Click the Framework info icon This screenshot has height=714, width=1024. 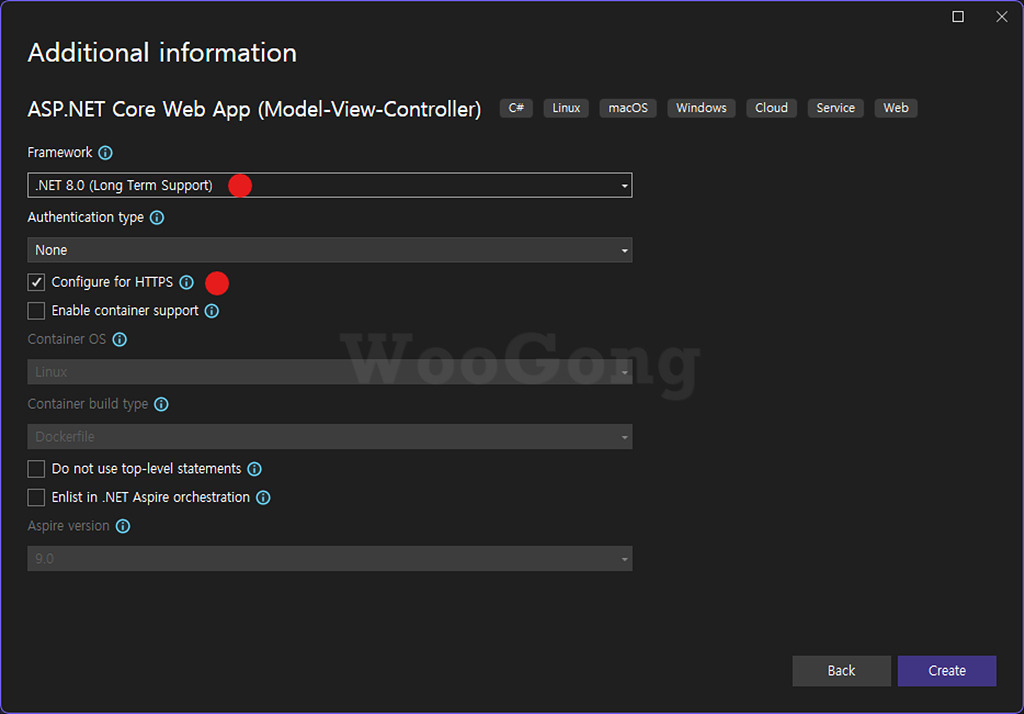coord(105,153)
